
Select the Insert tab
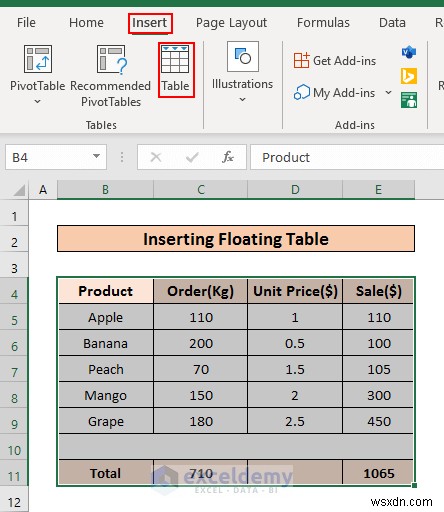tap(150, 23)
